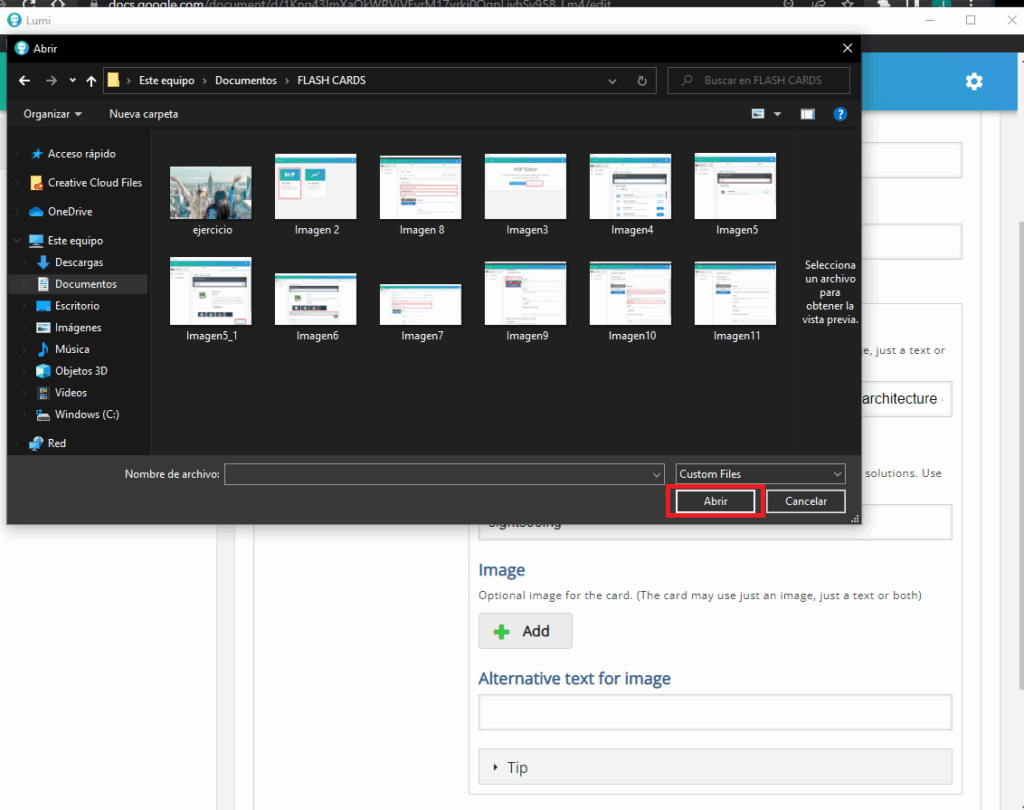Click the Abrir button
1024x810 pixels.
(715, 501)
